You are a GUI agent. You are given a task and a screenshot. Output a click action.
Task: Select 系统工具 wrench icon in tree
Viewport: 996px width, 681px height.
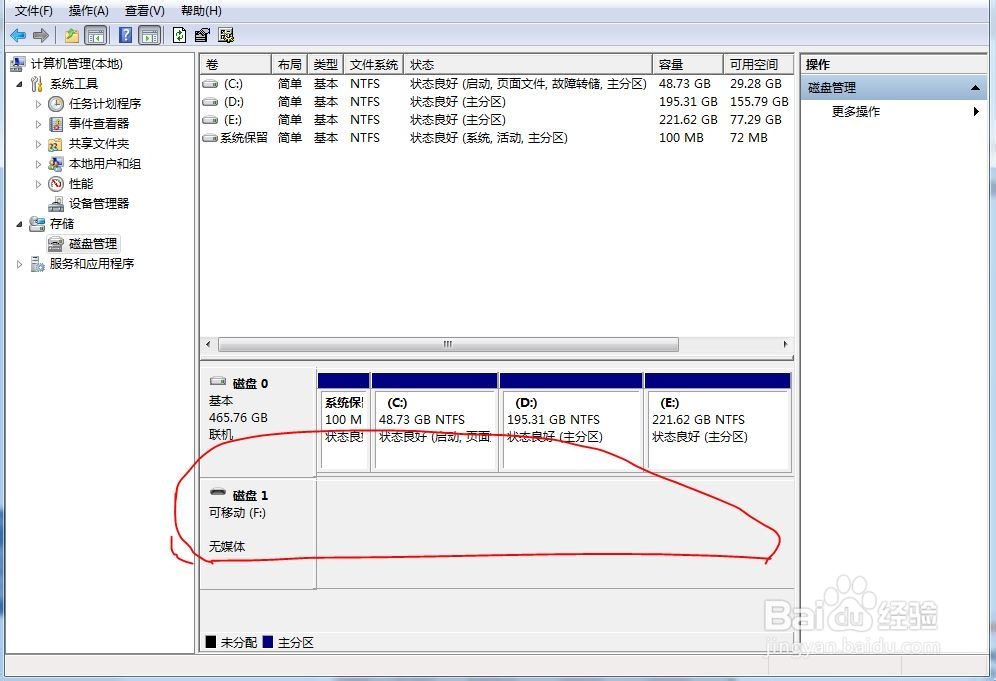(x=37, y=84)
